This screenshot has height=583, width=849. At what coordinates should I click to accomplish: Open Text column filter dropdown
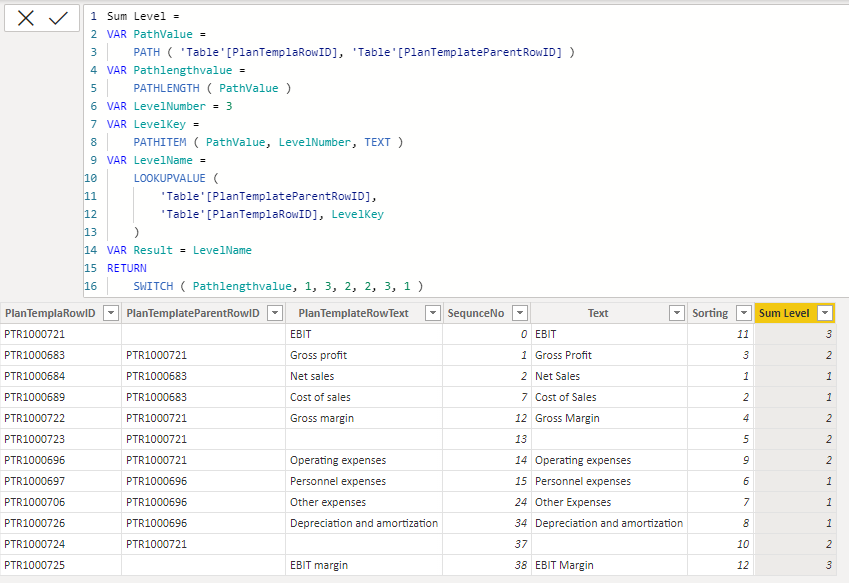coord(677,313)
